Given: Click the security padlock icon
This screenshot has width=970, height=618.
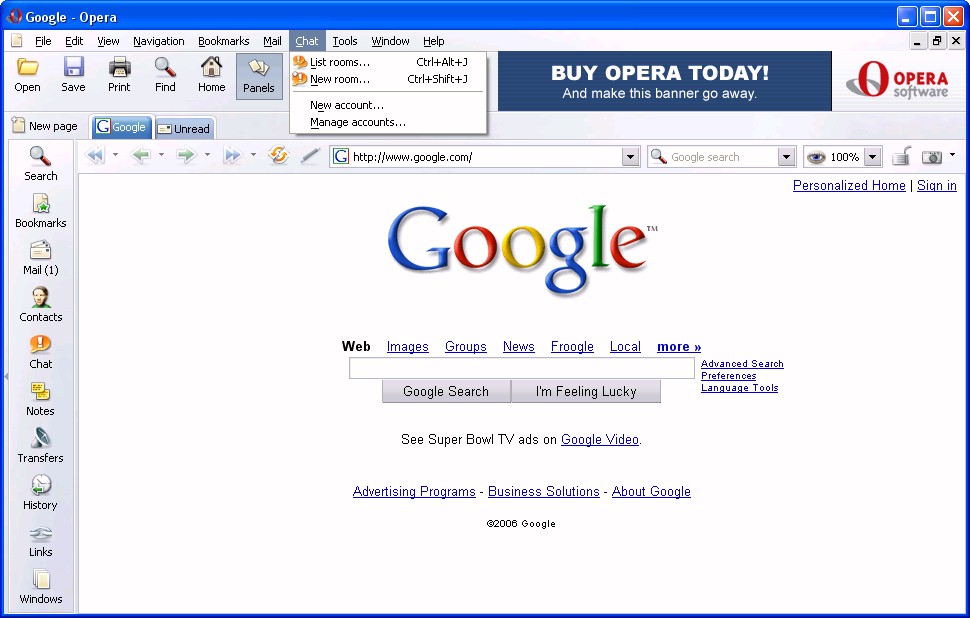Looking at the screenshot, I should [x=902, y=156].
